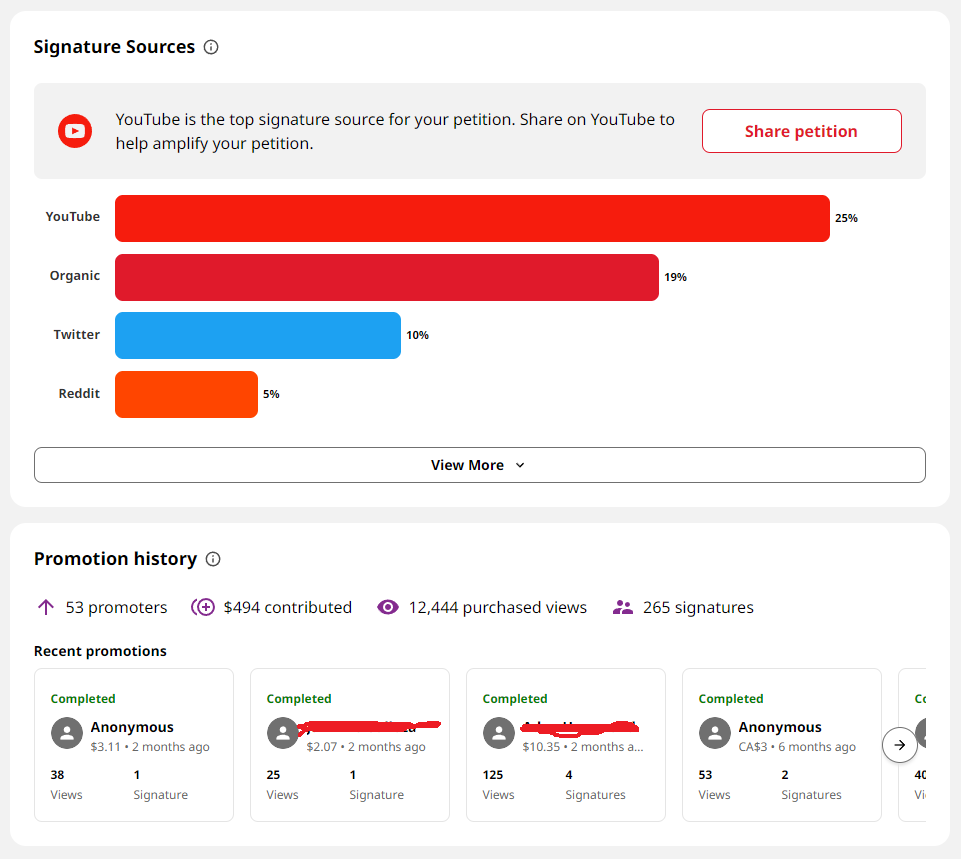Select the orange Reddit 5% bar
Screen dimensions: 961x859
pos(186,394)
